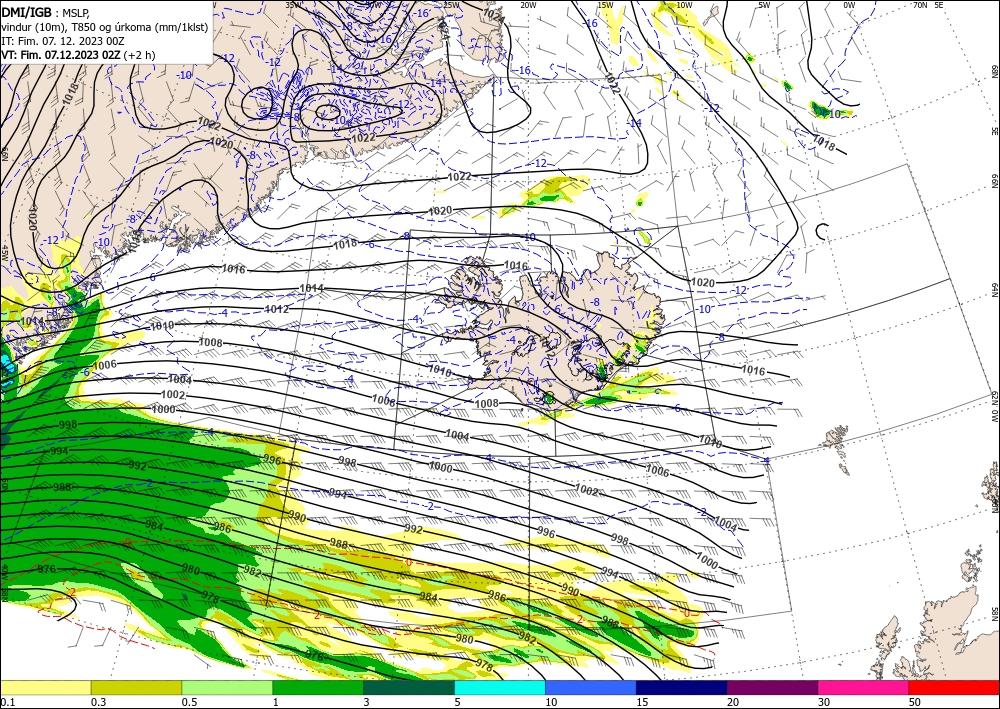Screen dimensions: 1000x709
Task: Click the blue 10–15 mm legend swatch
Action: (591, 687)
